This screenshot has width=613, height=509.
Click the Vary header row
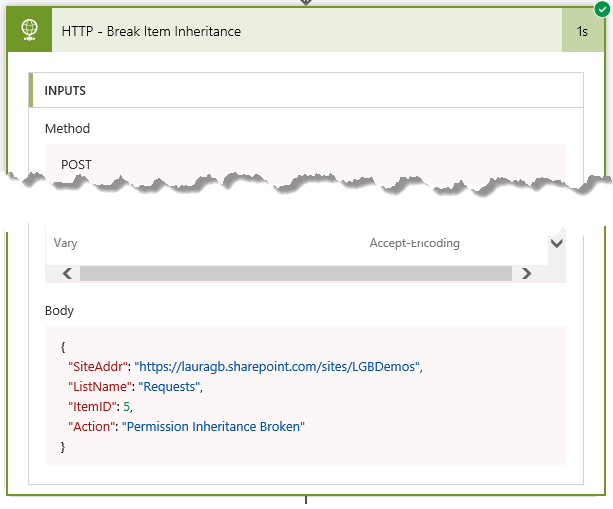(297, 243)
